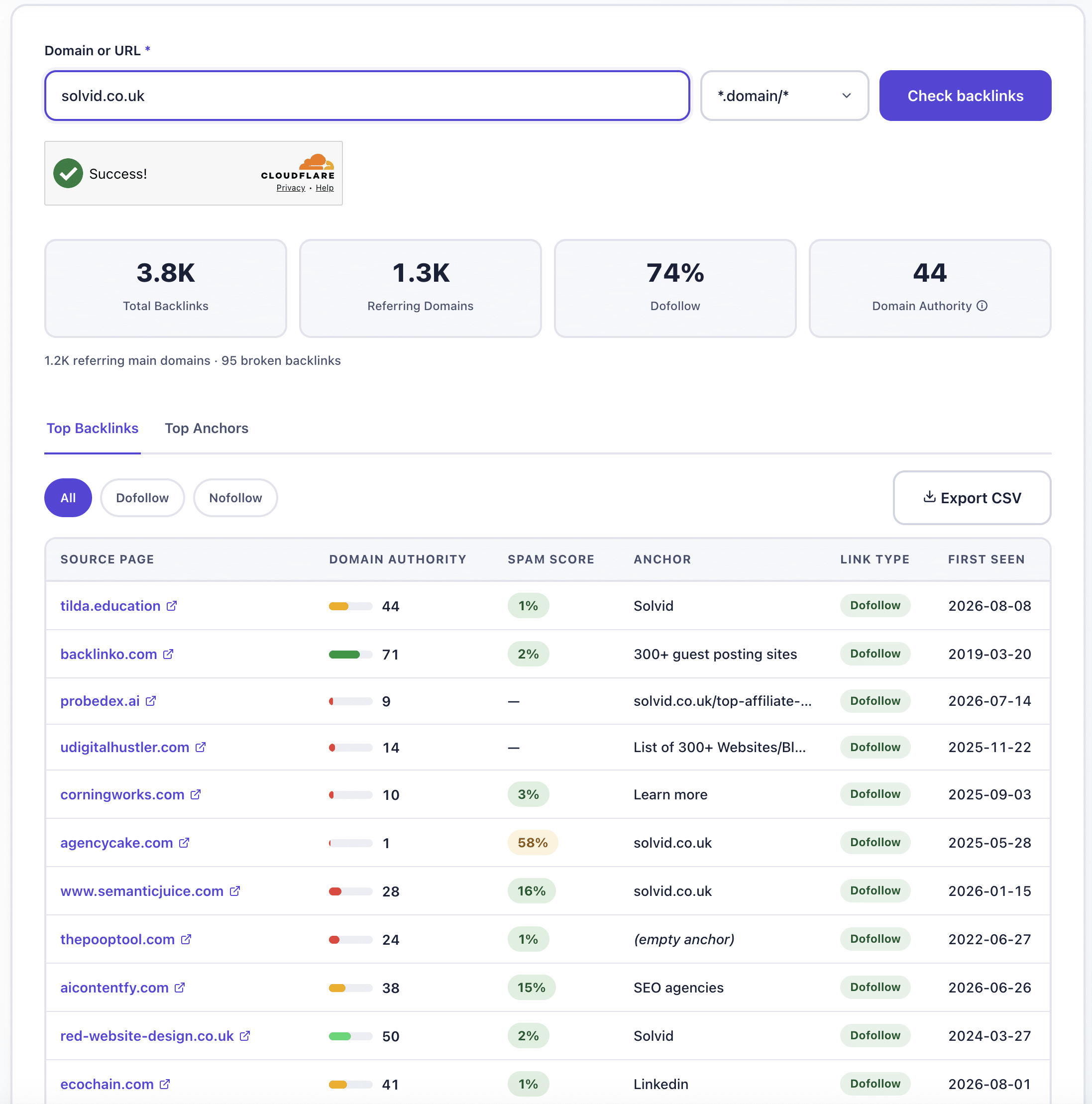This screenshot has height=1104, width=1092.
Task: Open tilda.education external link icon
Action: coord(171,606)
